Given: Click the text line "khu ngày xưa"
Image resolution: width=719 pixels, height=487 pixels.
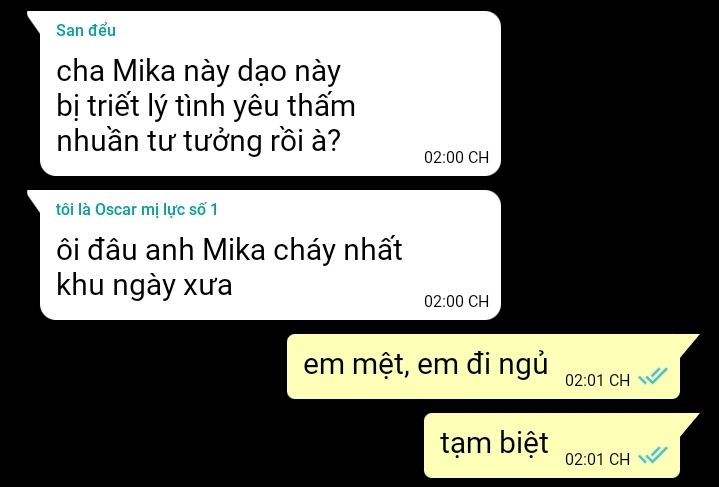Looking at the screenshot, I should [144, 285].
